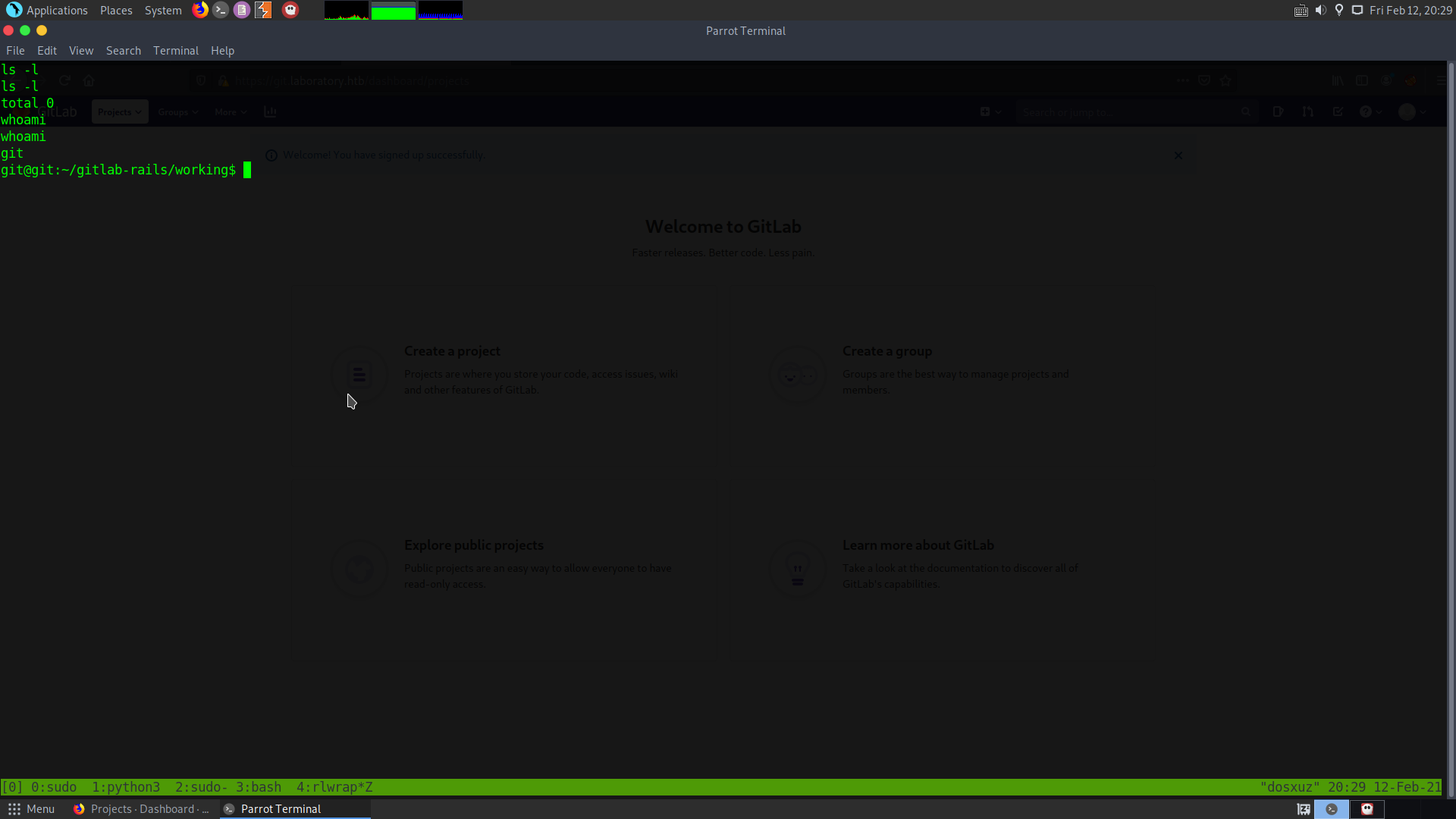Open the Places menu
This screenshot has height=819, width=1456.
(x=116, y=10)
